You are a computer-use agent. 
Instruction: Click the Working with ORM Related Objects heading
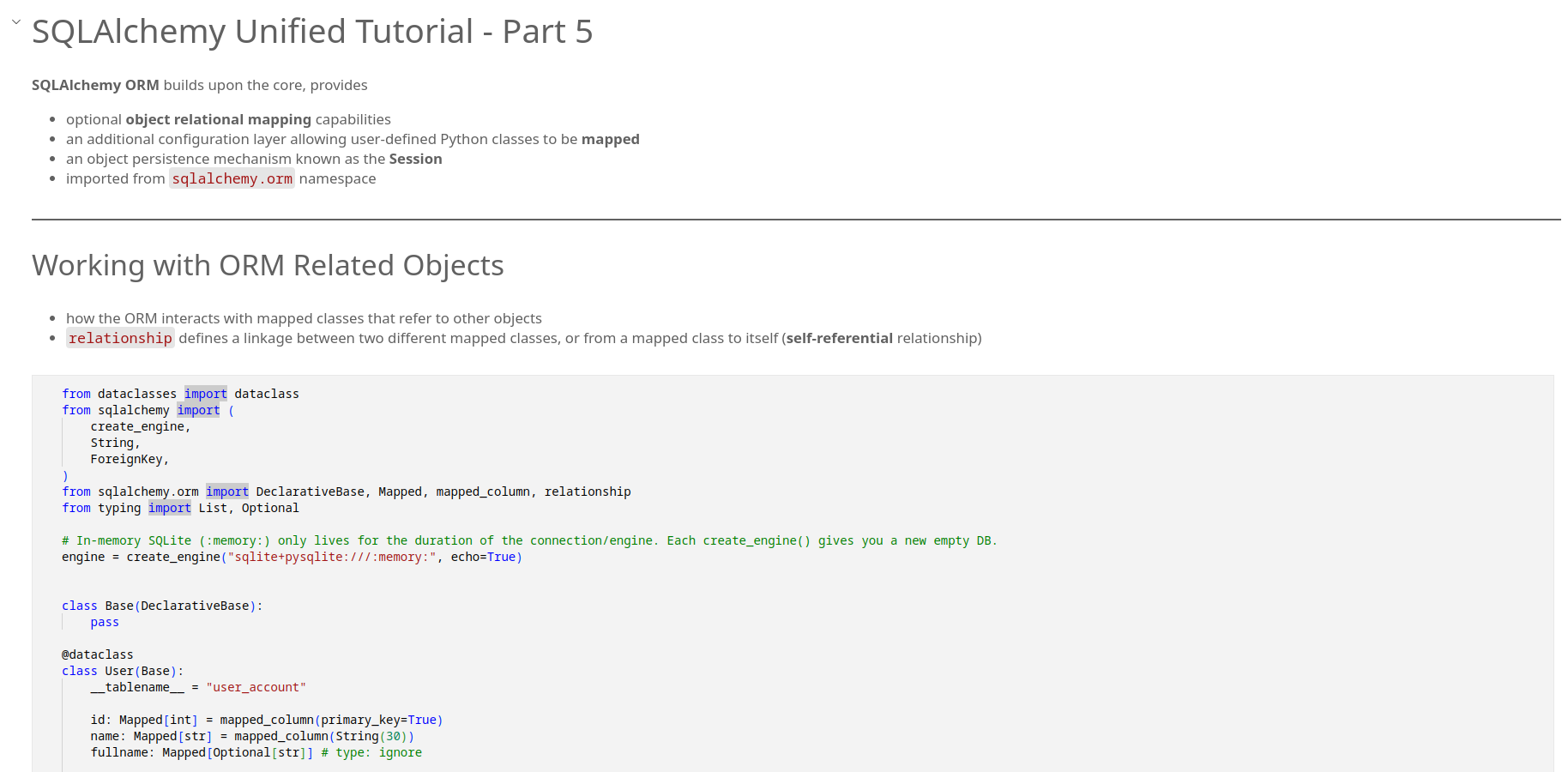268,266
